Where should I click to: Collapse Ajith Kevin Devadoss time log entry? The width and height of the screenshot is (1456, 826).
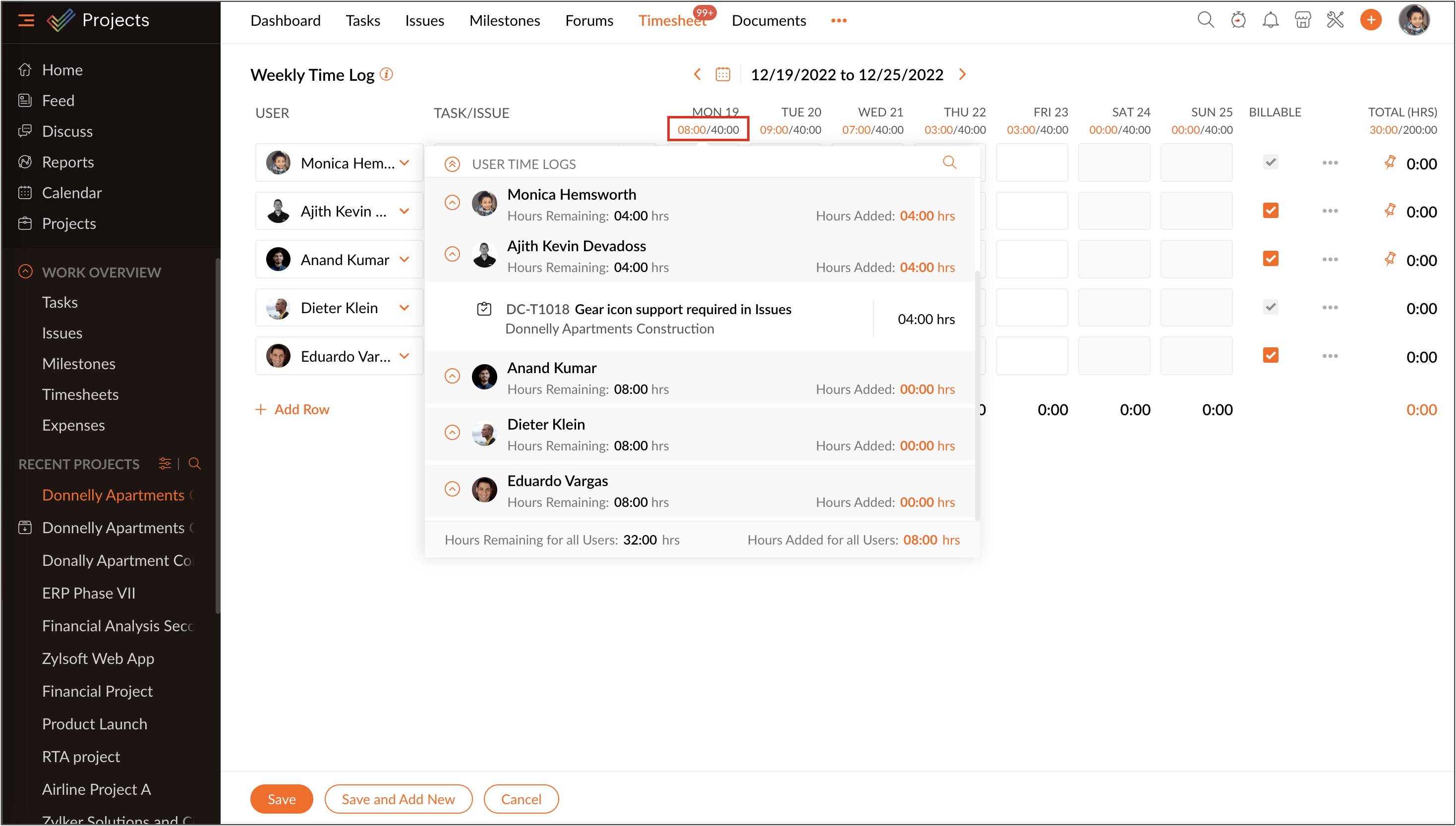[x=452, y=254]
